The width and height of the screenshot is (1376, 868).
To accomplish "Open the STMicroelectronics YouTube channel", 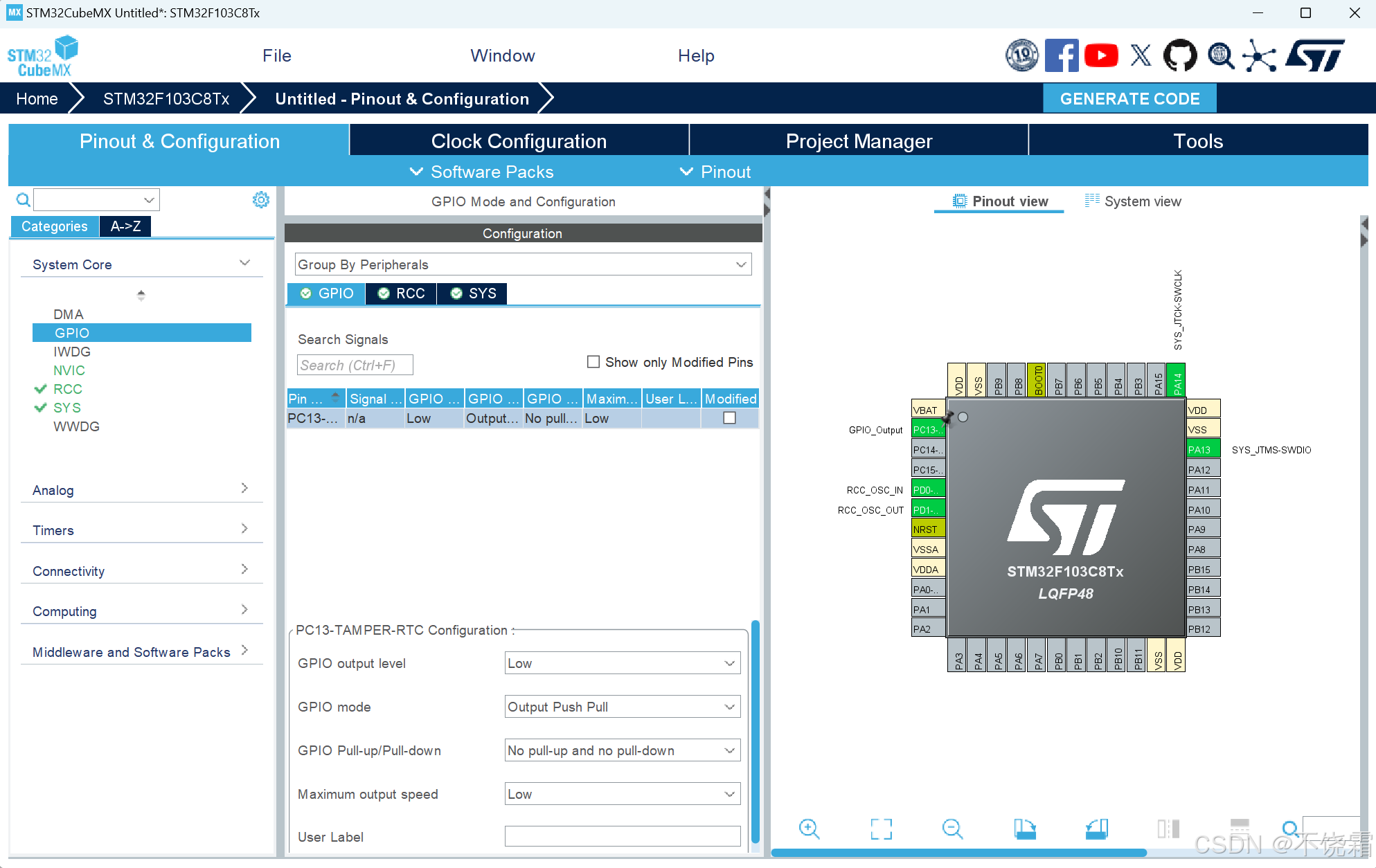I will coord(1101,55).
